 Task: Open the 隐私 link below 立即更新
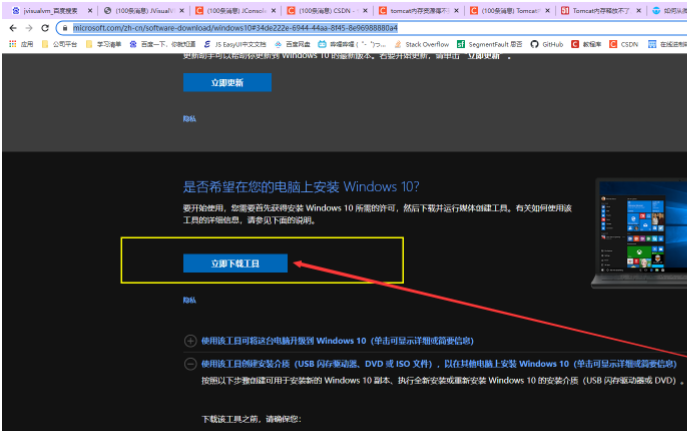coord(189,119)
